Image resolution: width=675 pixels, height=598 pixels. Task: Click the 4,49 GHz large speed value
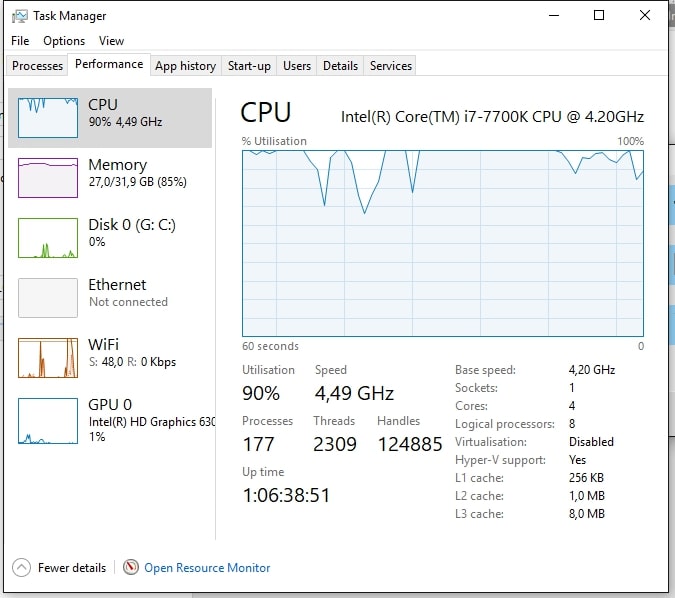(354, 393)
